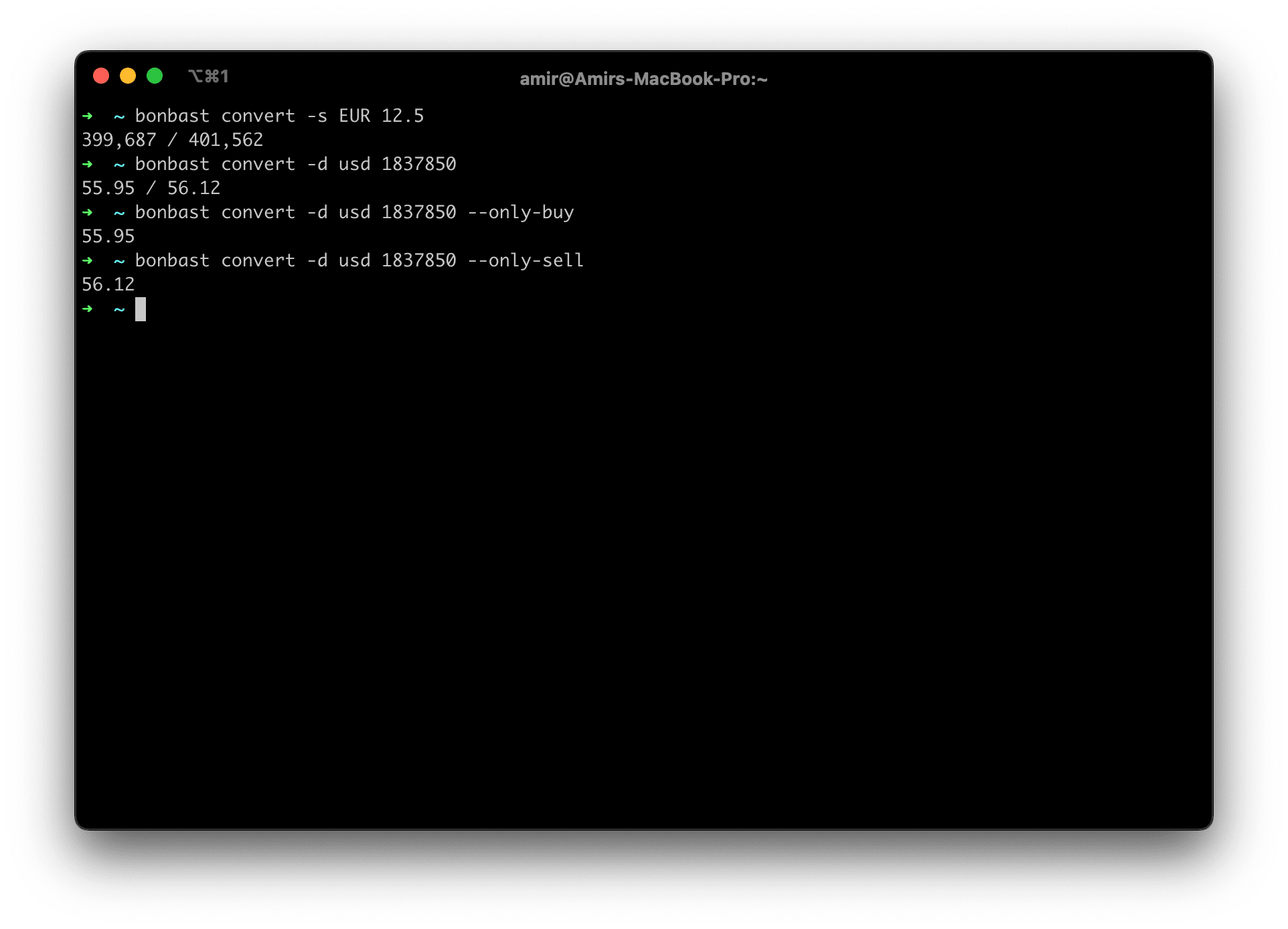The height and width of the screenshot is (929, 1288).
Task: Click the command 'bonbast convert -s EUR 12.5'
Action: pyautogui.click(x=279, y=116)
